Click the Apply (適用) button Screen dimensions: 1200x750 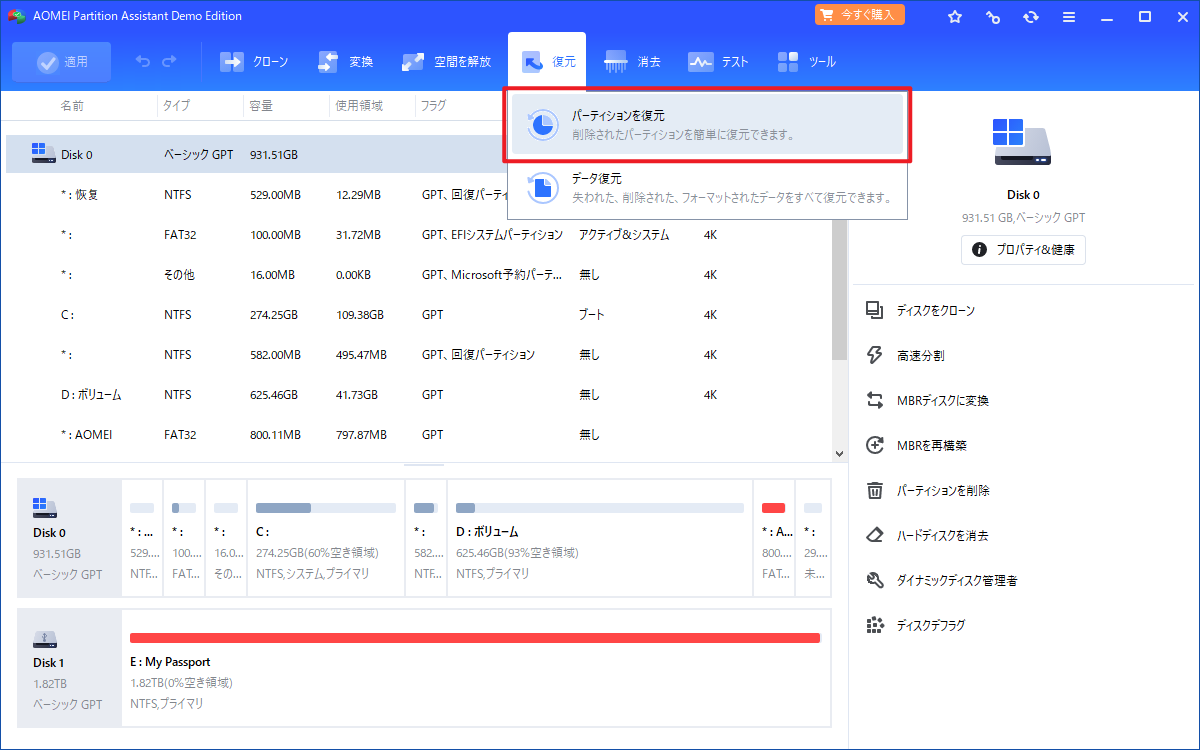point(62,62)
